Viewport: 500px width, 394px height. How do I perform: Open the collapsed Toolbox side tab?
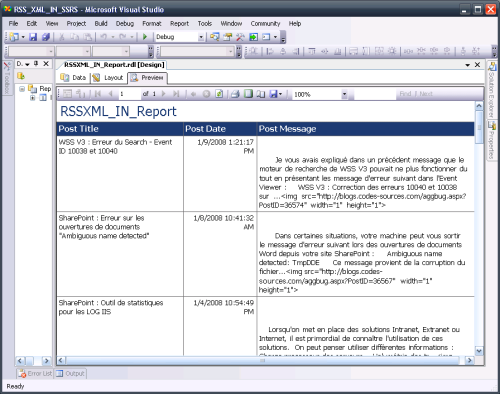(7, 78)
